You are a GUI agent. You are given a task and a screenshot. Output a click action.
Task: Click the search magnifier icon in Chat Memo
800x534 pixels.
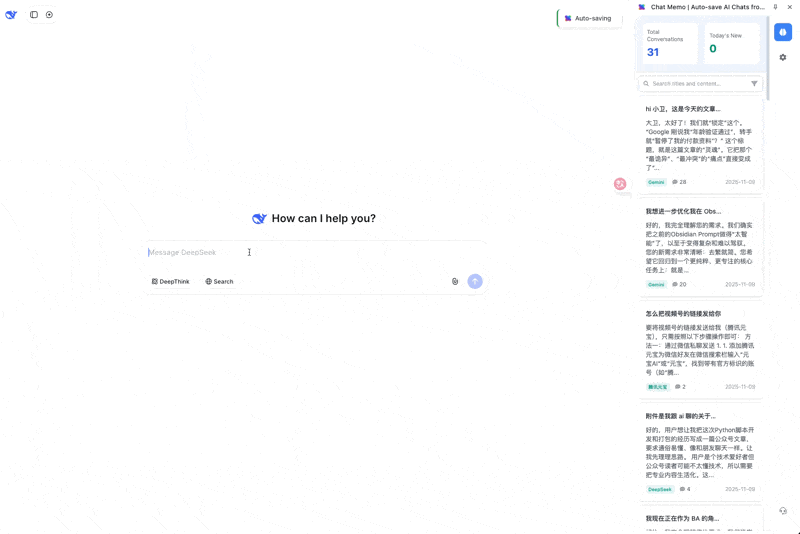point(646,84)
